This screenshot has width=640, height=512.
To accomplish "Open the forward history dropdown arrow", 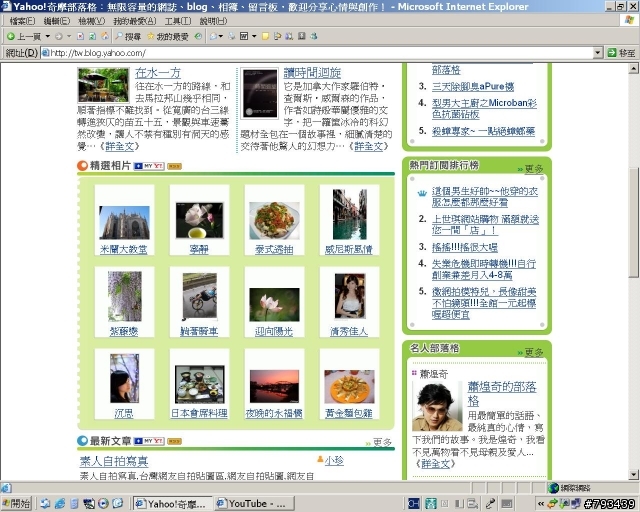I will click(x=69, y=36).
